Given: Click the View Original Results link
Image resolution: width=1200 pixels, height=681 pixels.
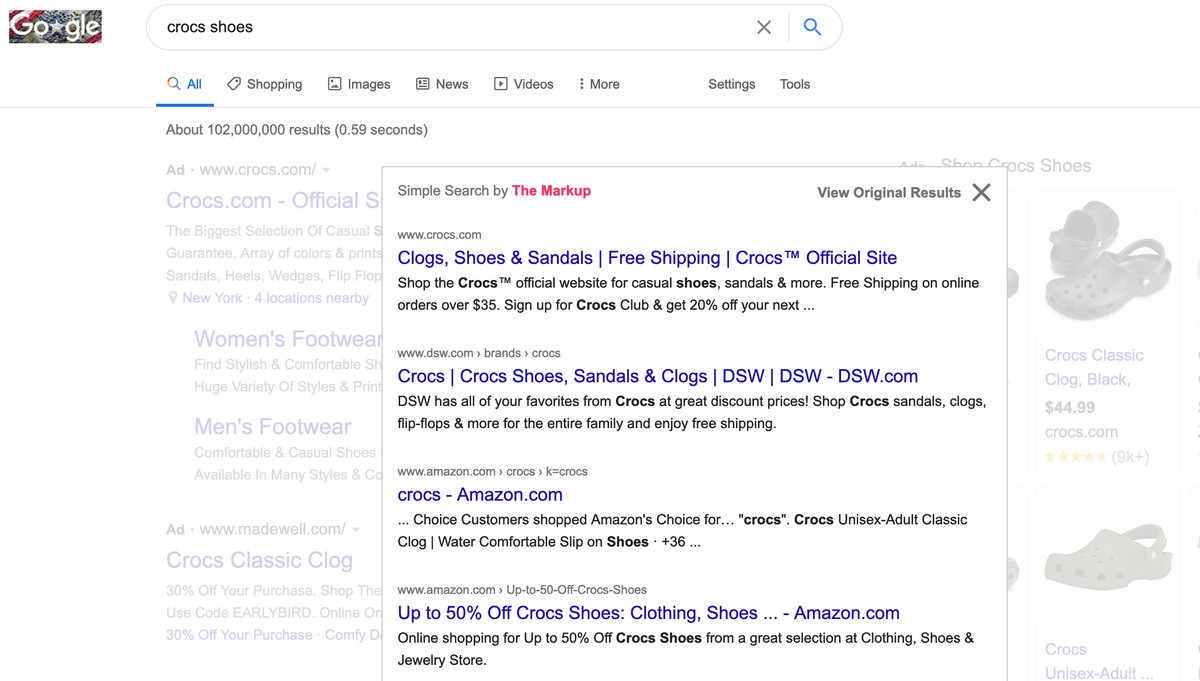Looking at the screenshot, I should (x=888, y=192).
